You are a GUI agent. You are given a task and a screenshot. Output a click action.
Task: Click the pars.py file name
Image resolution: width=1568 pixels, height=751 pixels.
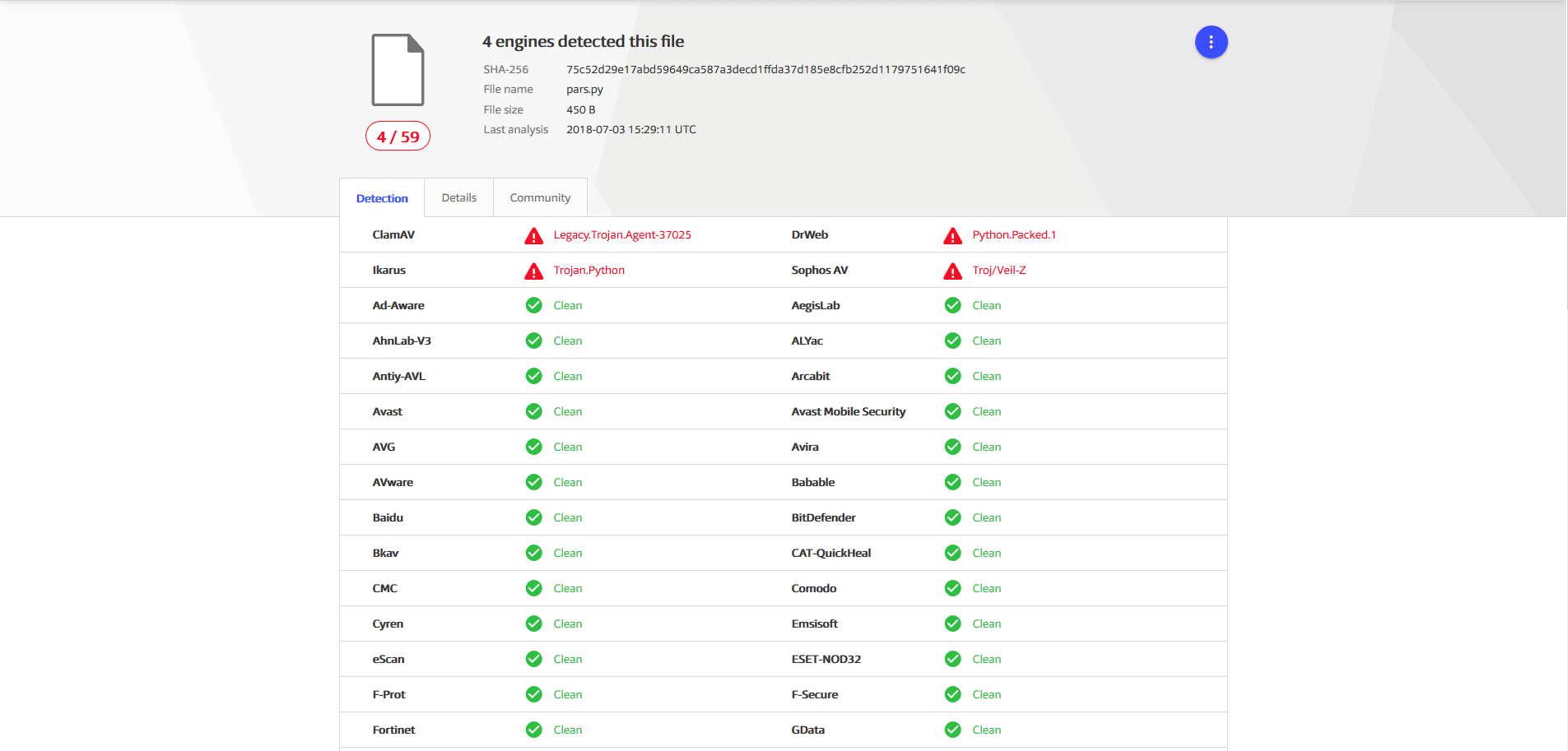[x=584, y=90]
